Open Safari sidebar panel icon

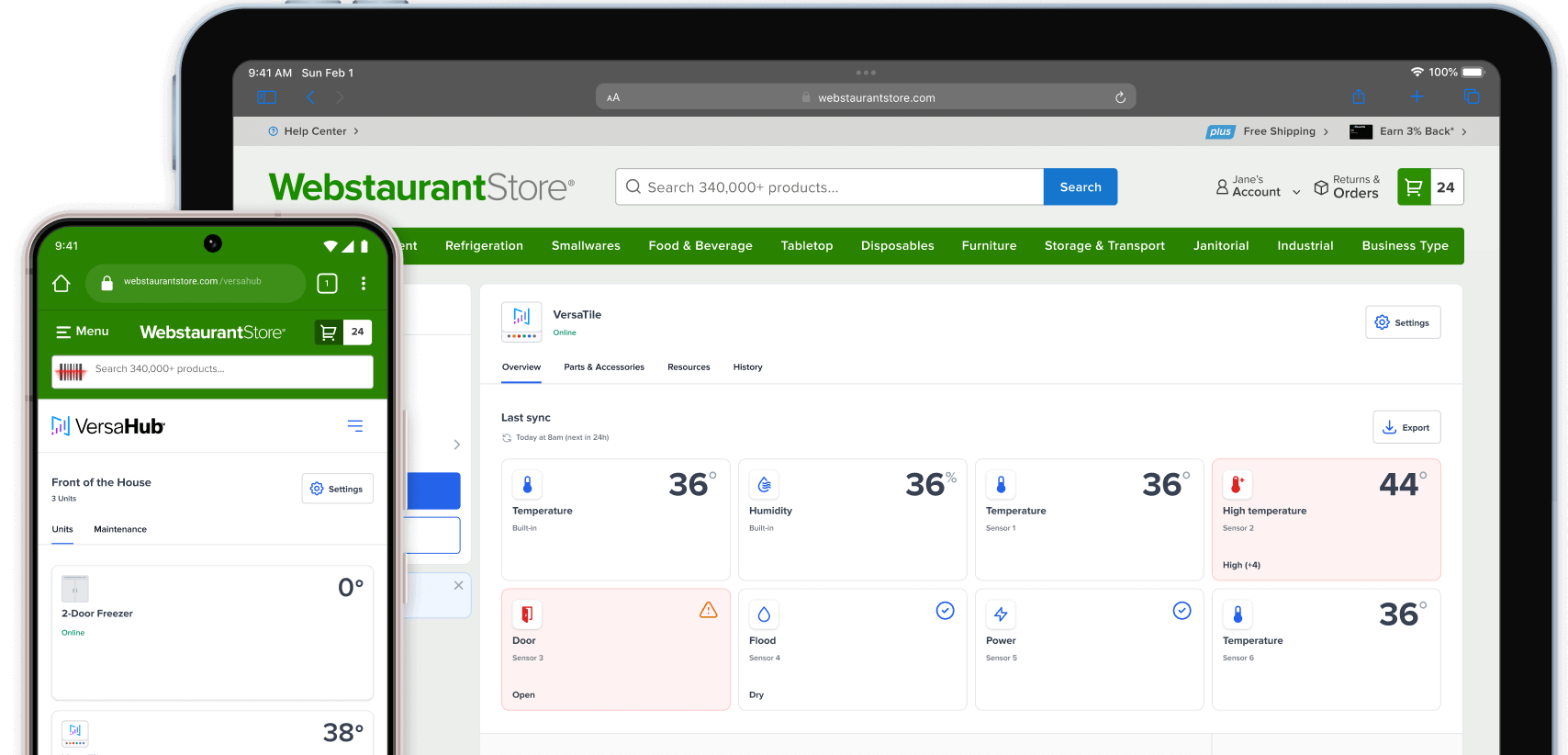point(266,97)
